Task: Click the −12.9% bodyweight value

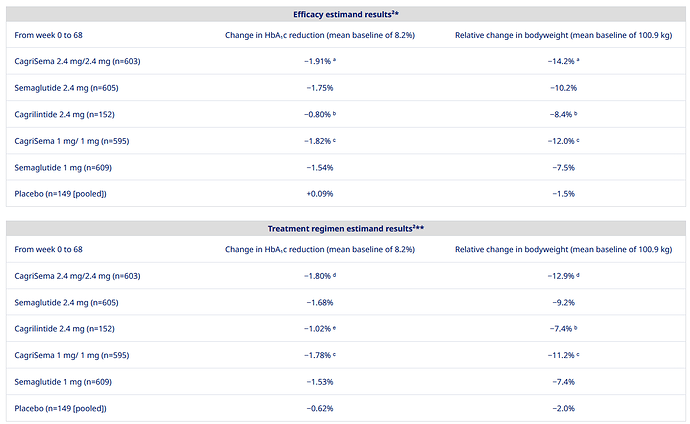Action: 563,276
